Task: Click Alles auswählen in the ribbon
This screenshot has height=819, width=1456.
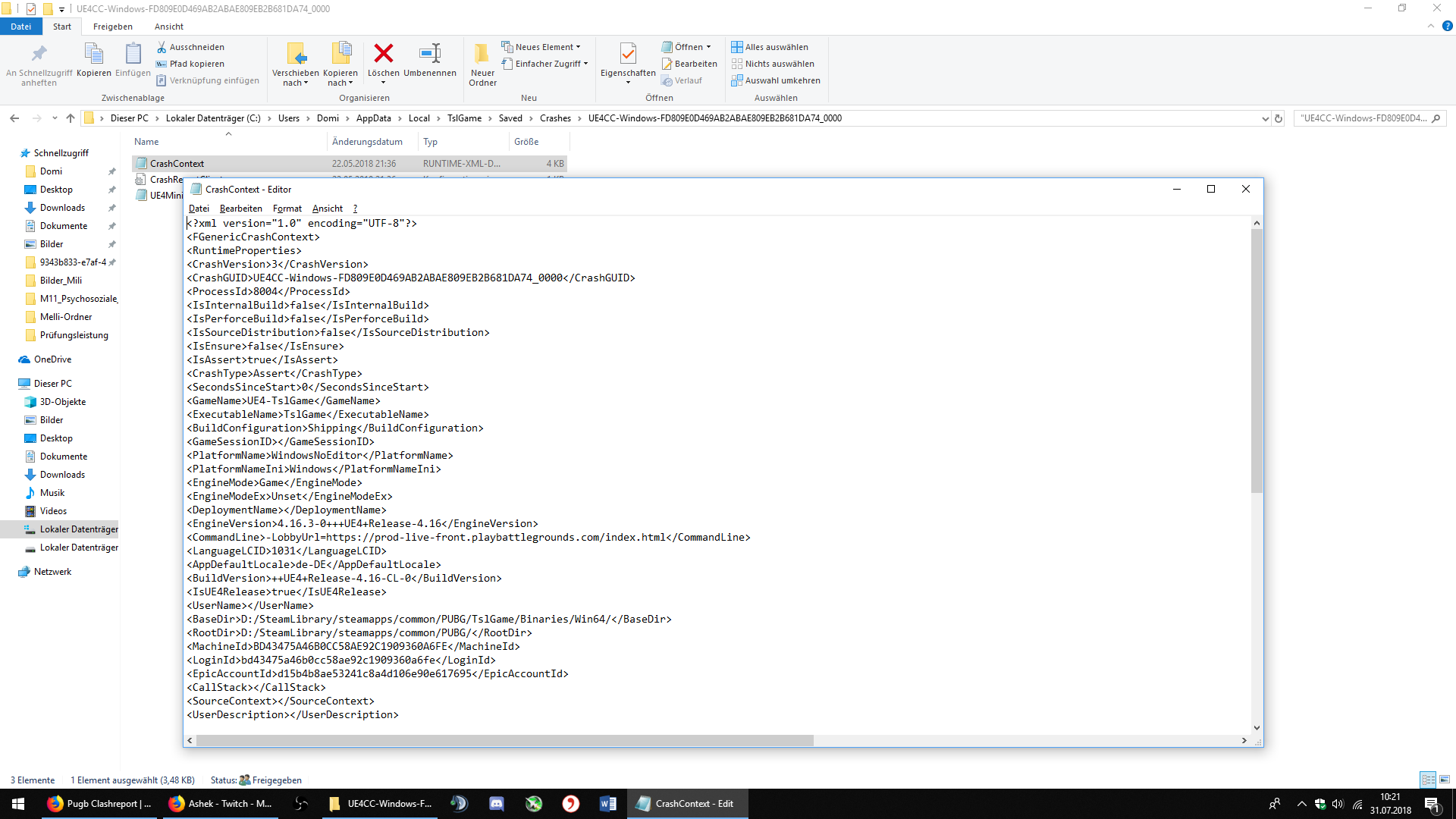Action: (770, 47)
